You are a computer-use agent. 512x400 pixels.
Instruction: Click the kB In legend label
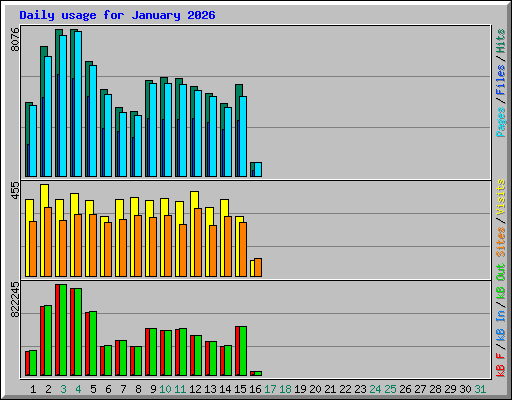(x=501, y=326)
